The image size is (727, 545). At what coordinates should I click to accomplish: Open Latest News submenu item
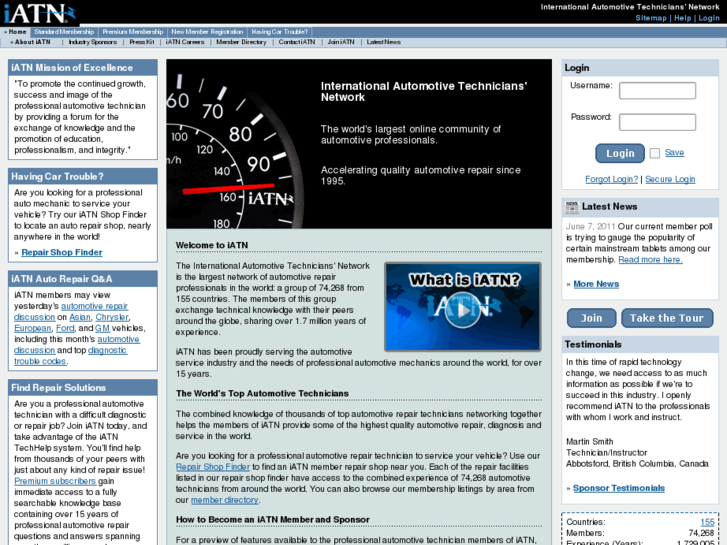pos(383,42)
